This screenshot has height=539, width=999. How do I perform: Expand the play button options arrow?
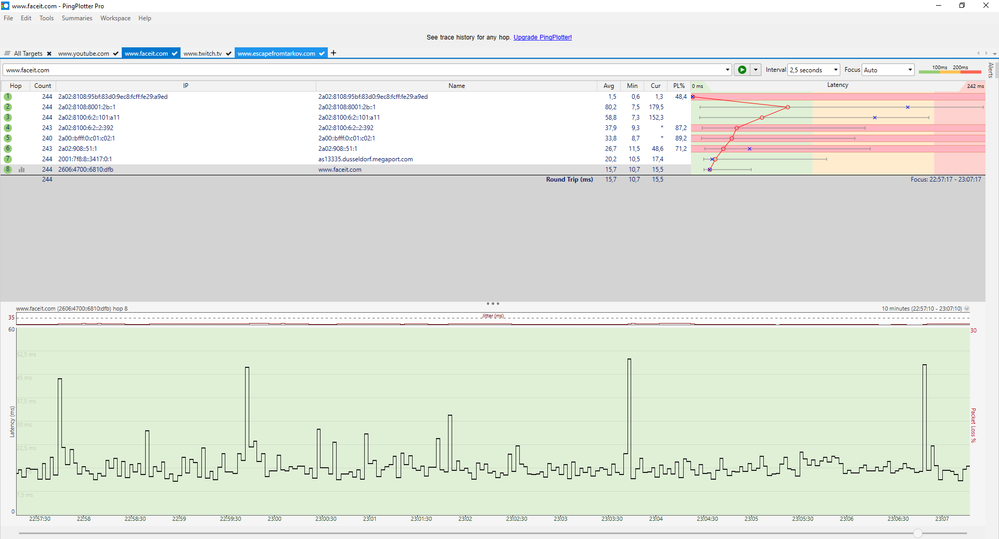[x=756, y=70]
